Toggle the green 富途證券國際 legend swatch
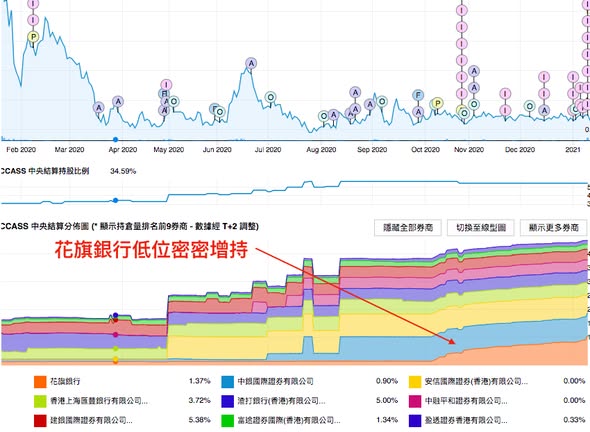The image size is (590, 432). tap(228, 421)
